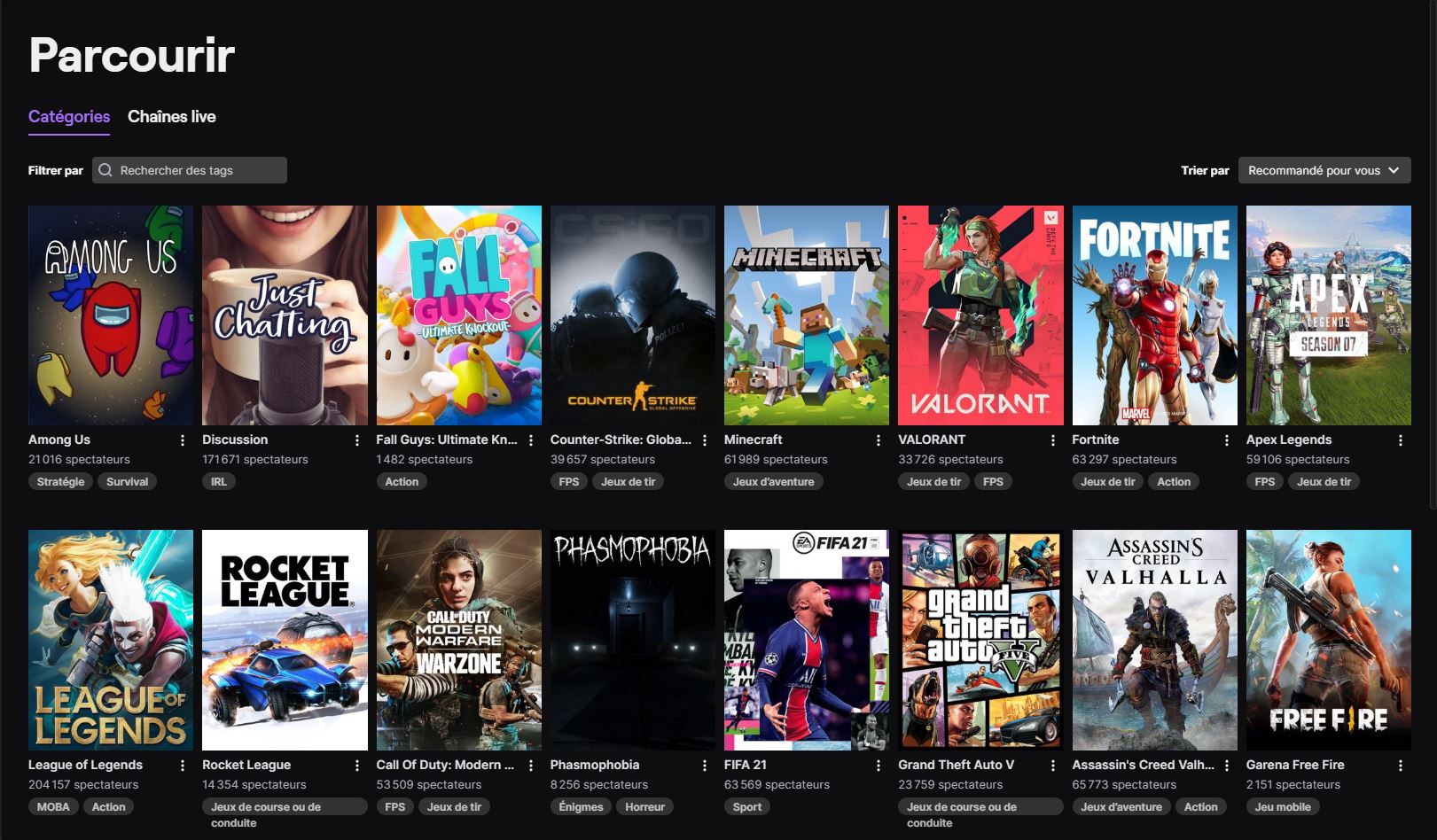Open the three-dot menu for Minecraft
The width and height of the screenshot is (1437, 840).
[x=879, y=440]
